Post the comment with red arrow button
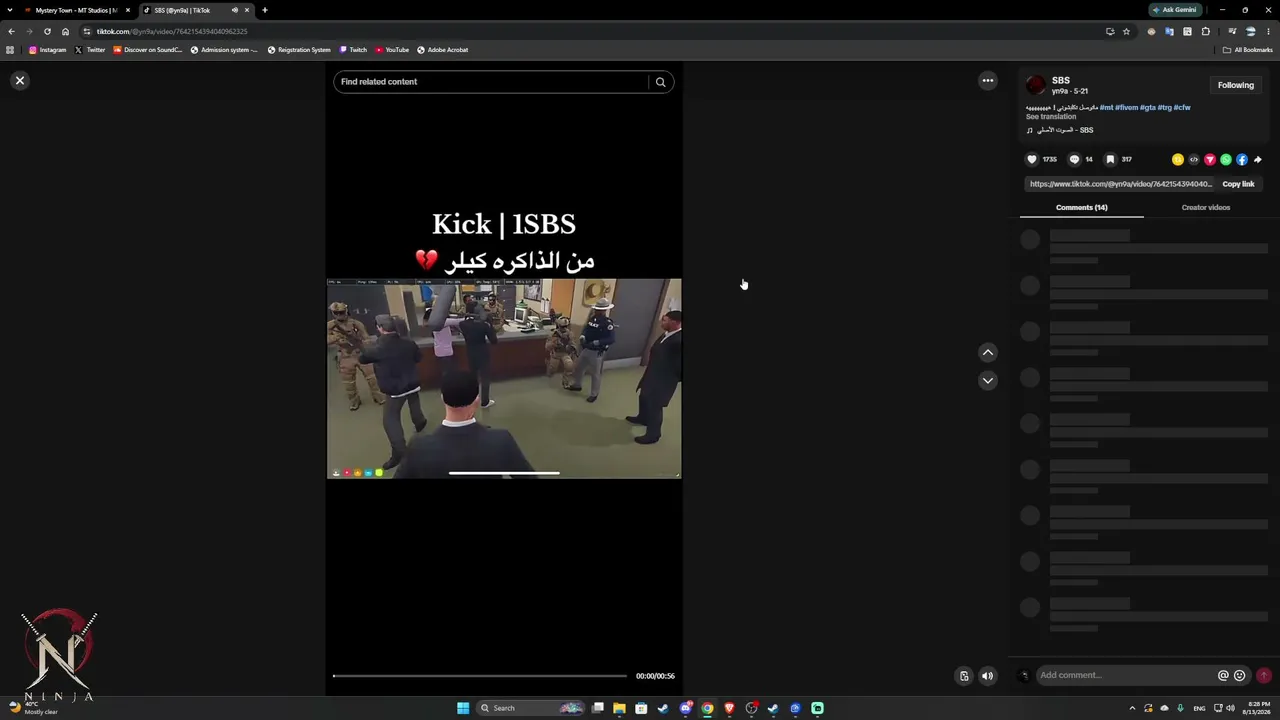Image resolution: width=1280 pixels, height=720 pixels. (1264, 675)
